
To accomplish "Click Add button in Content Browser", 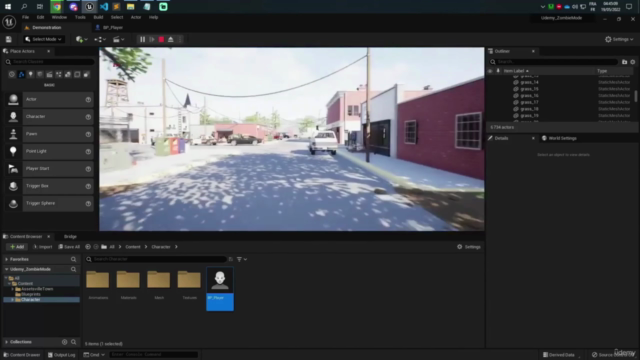I will (x=17, y=247).
